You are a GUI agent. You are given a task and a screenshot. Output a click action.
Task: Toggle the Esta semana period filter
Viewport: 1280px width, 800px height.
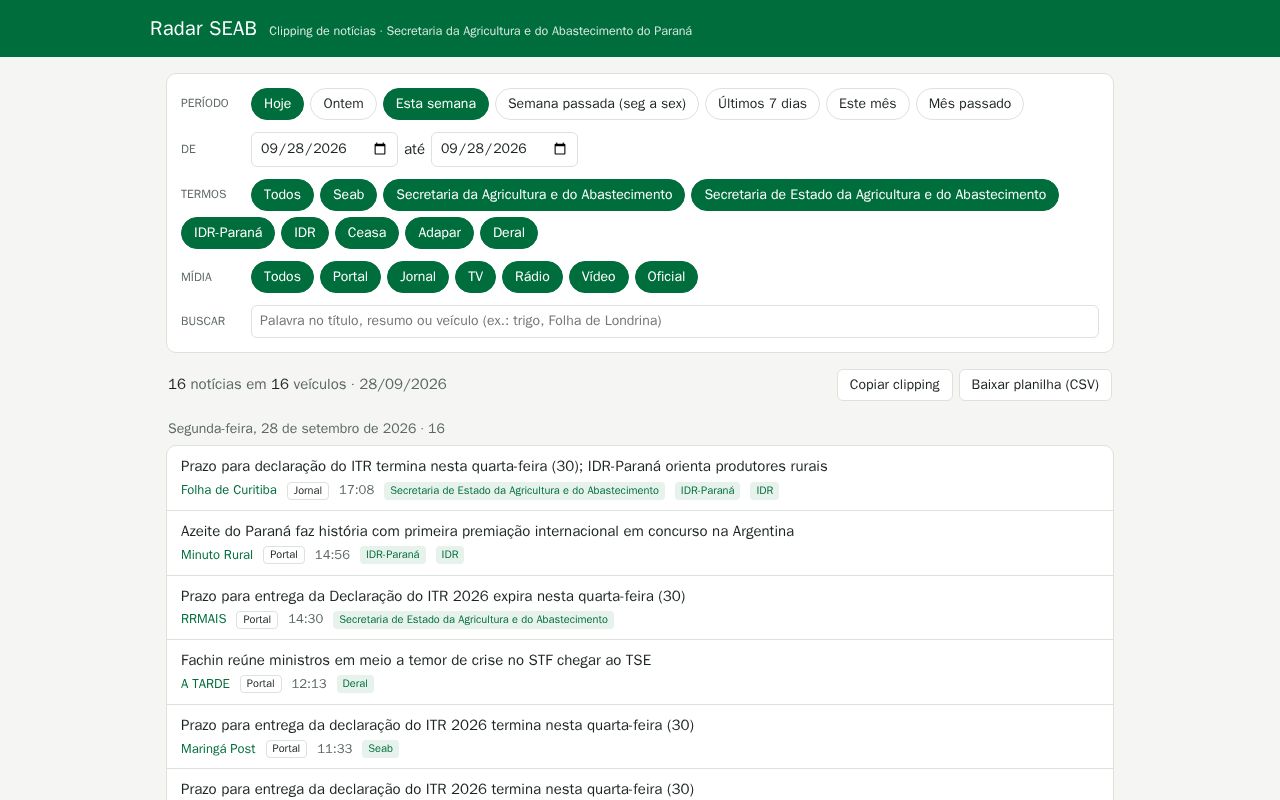[x=436, y=104]
